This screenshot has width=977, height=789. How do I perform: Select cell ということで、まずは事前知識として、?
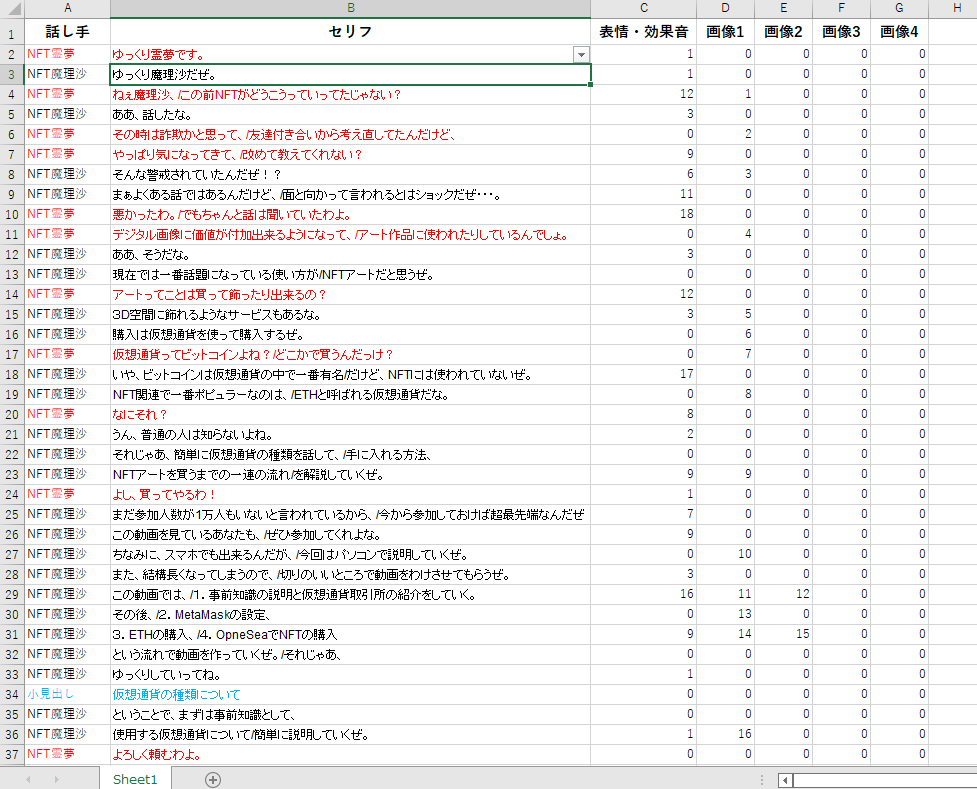[x=351, y=714]
